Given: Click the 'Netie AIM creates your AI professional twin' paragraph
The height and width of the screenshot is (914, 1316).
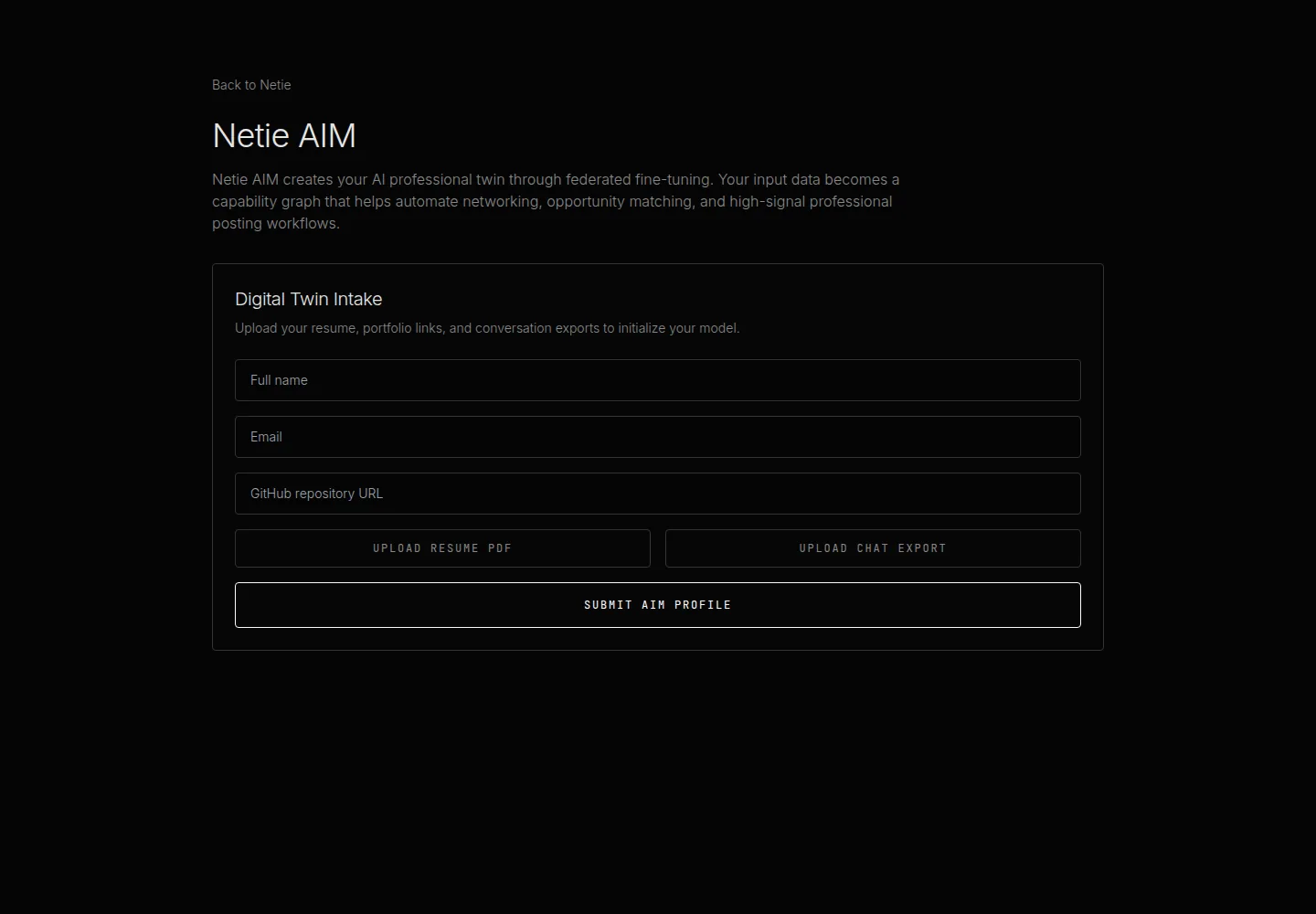Looking at the screenshot, I should coord(556,201).
